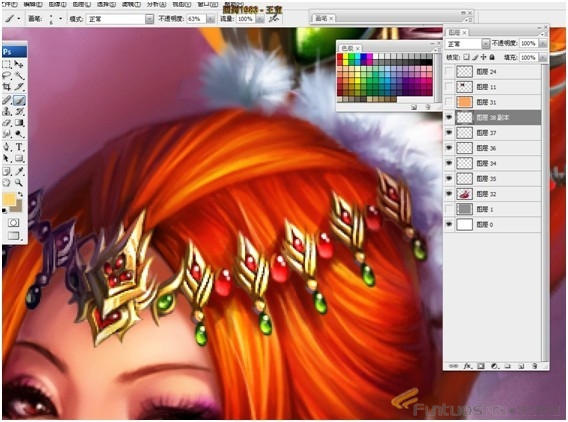
Task: Select the Eraser tool
Action: coord(7,123)
